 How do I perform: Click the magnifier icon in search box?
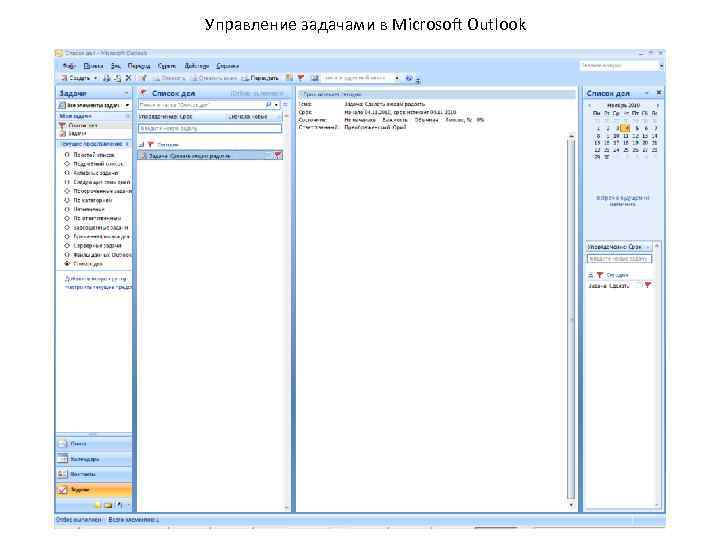tap(269, 105)
